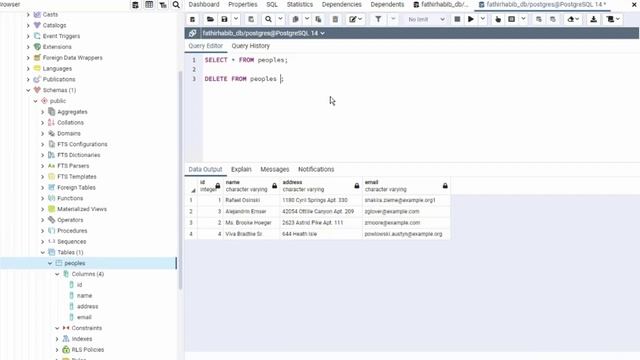Click the Commit transaction icon
Image resolution: width=640 pixels, height=360 pixels.
point(539,19)
